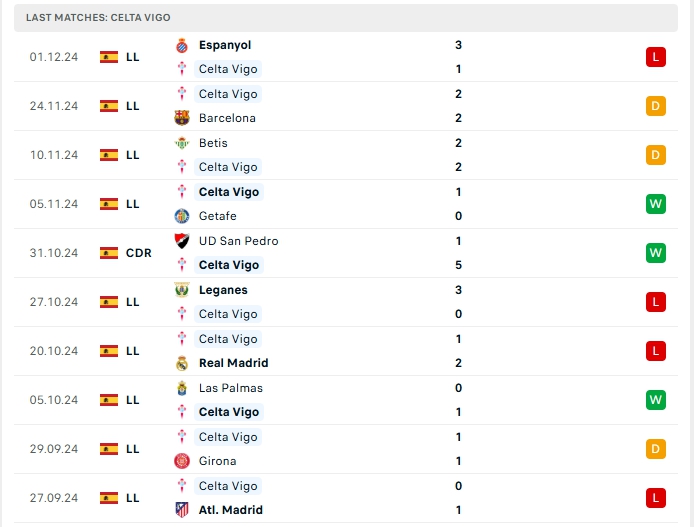Click the green W badge for Getafe match

[x=656, y=204]
